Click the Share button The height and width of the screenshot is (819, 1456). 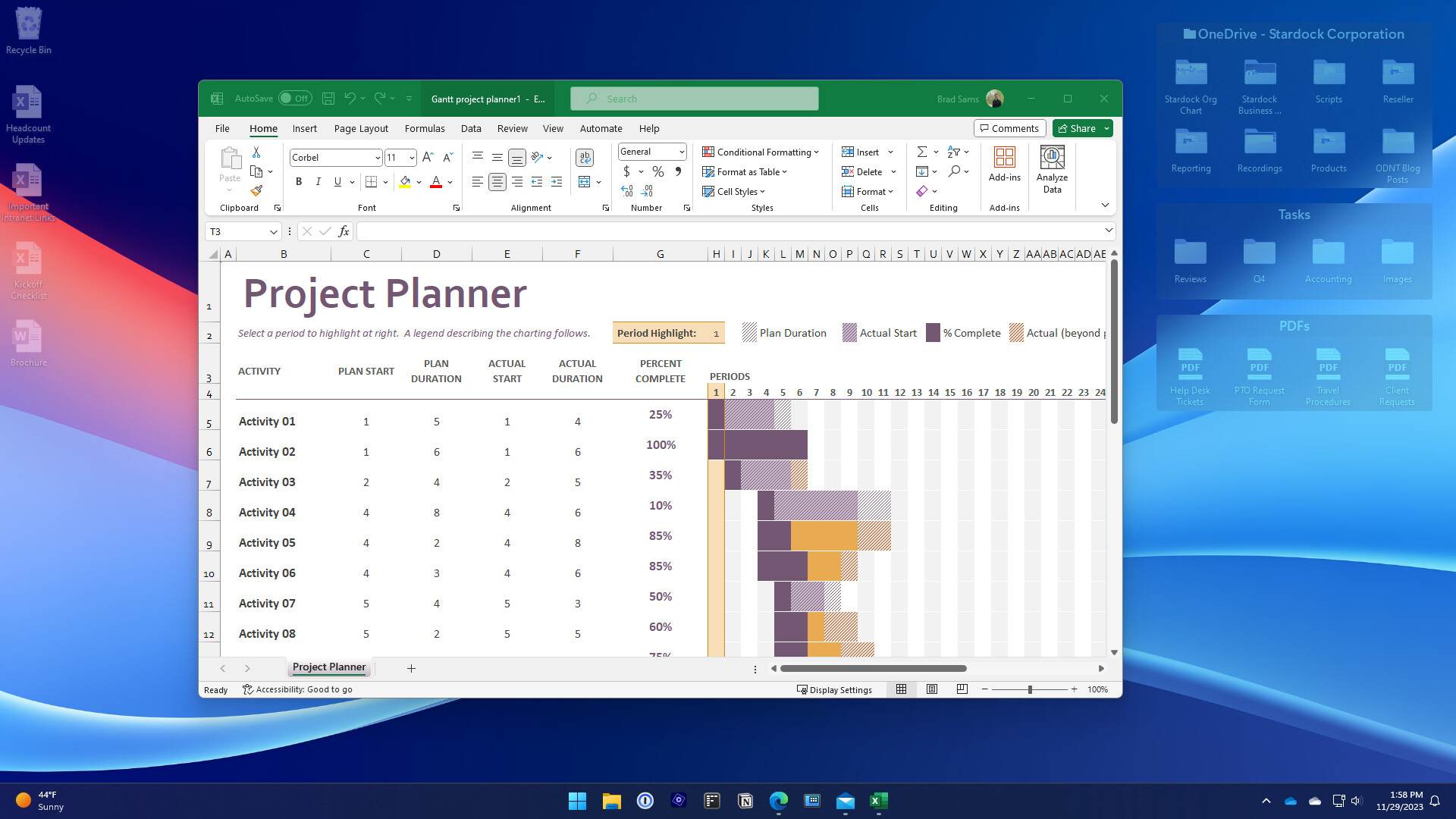click(1080, 128)
